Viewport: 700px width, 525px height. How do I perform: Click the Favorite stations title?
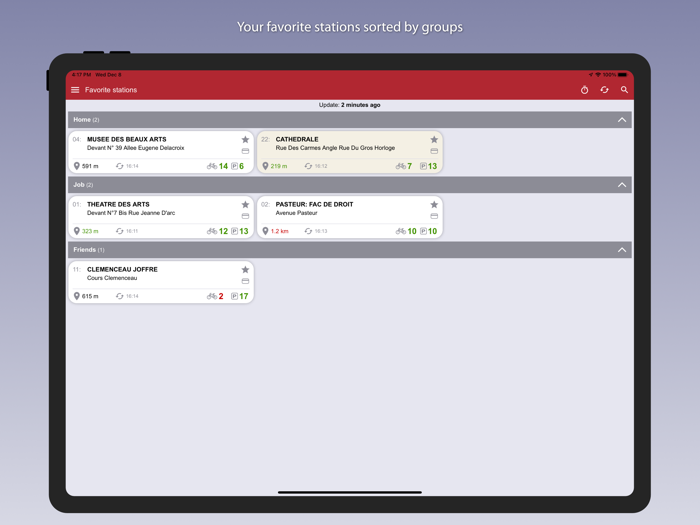pyautogui.click(x=111, y=90)
